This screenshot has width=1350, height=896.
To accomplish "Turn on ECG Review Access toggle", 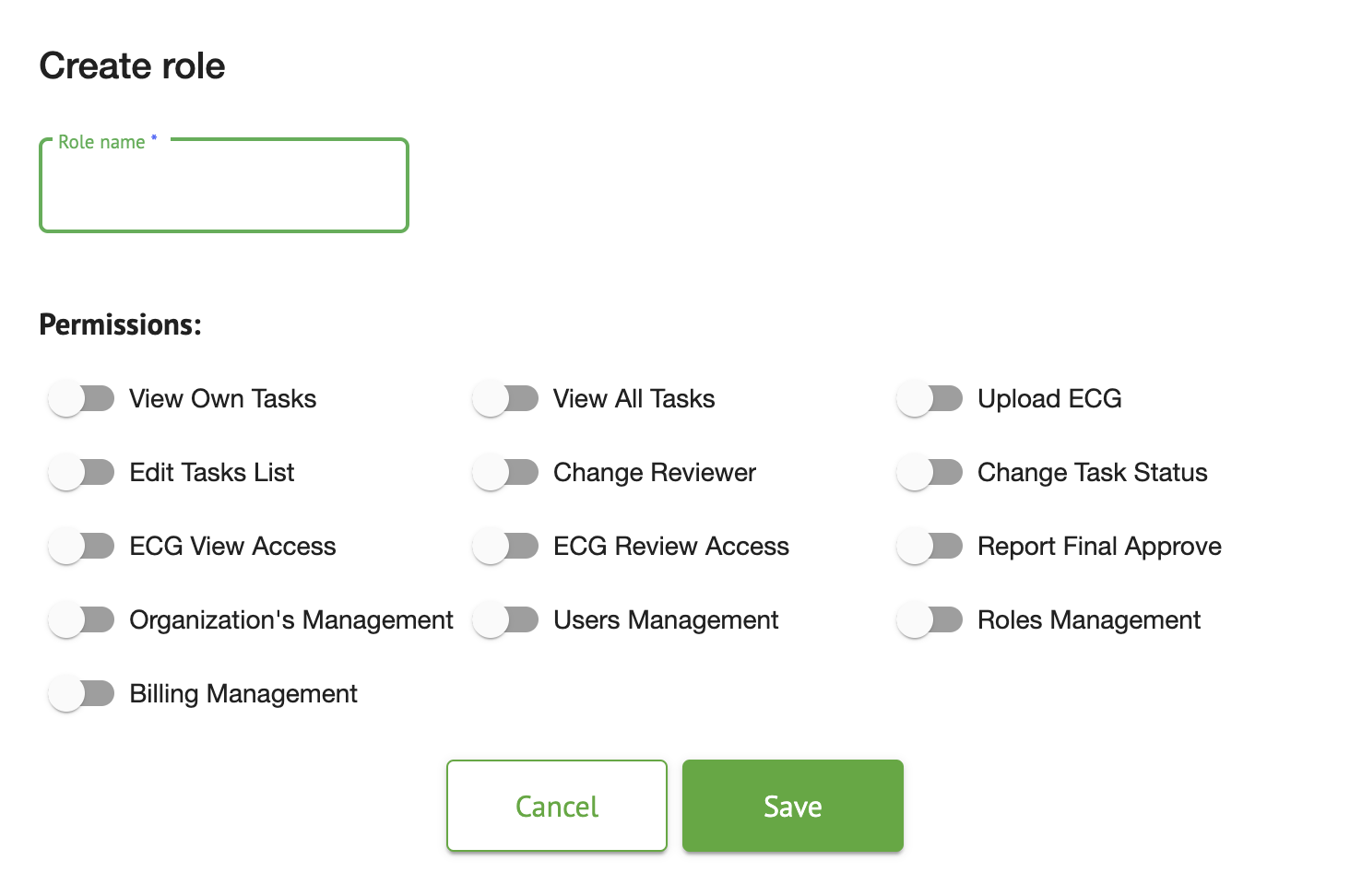I will pos(505,547).
